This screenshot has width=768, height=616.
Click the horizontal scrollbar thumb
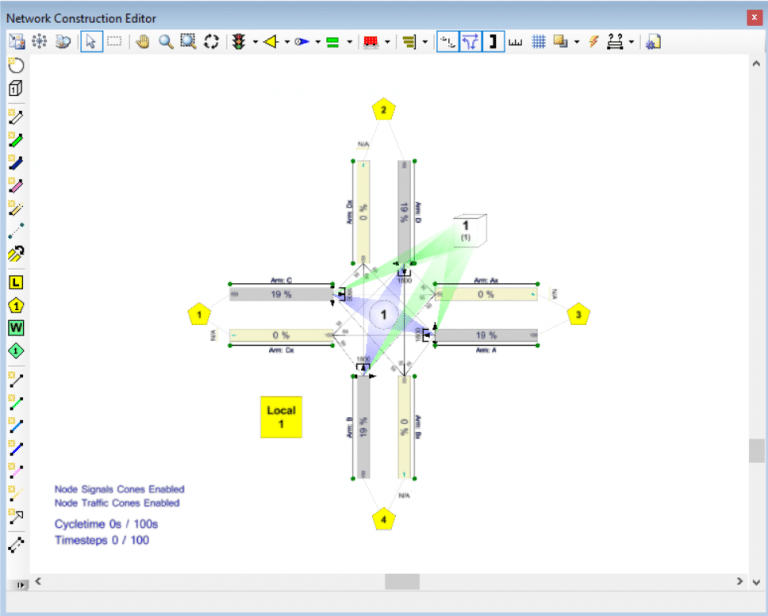tap(403, 581)
